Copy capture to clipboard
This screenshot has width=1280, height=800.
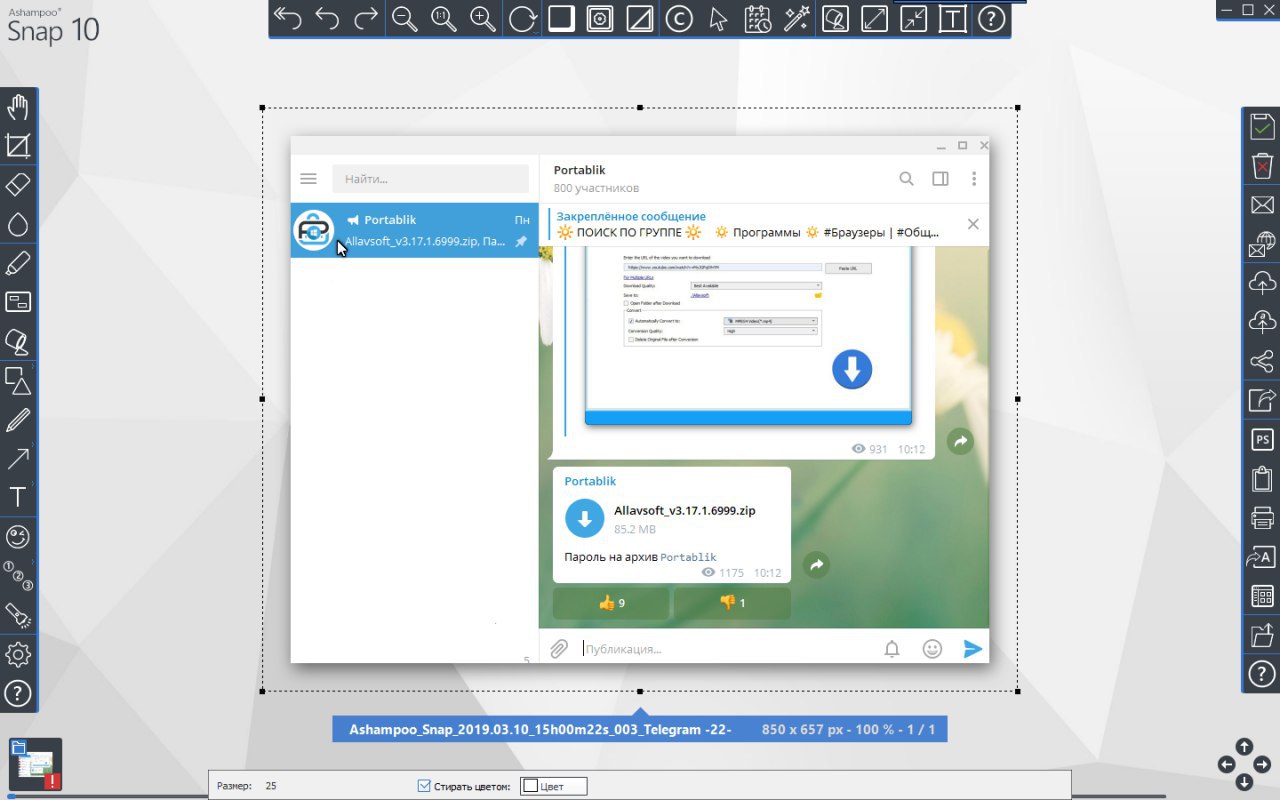(1262, 478)
